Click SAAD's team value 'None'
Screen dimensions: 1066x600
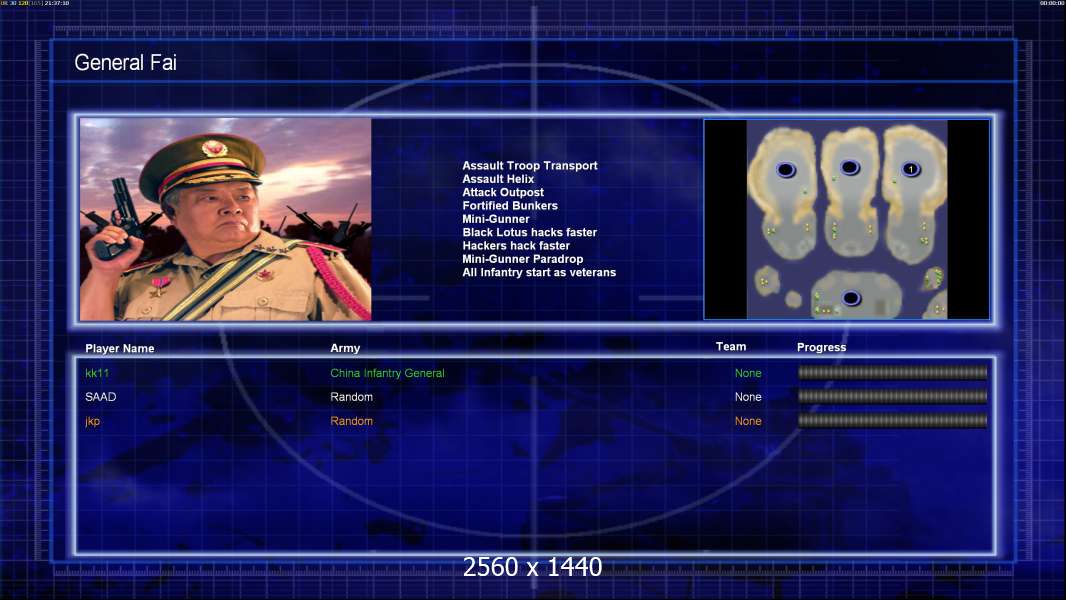[748, 397]
